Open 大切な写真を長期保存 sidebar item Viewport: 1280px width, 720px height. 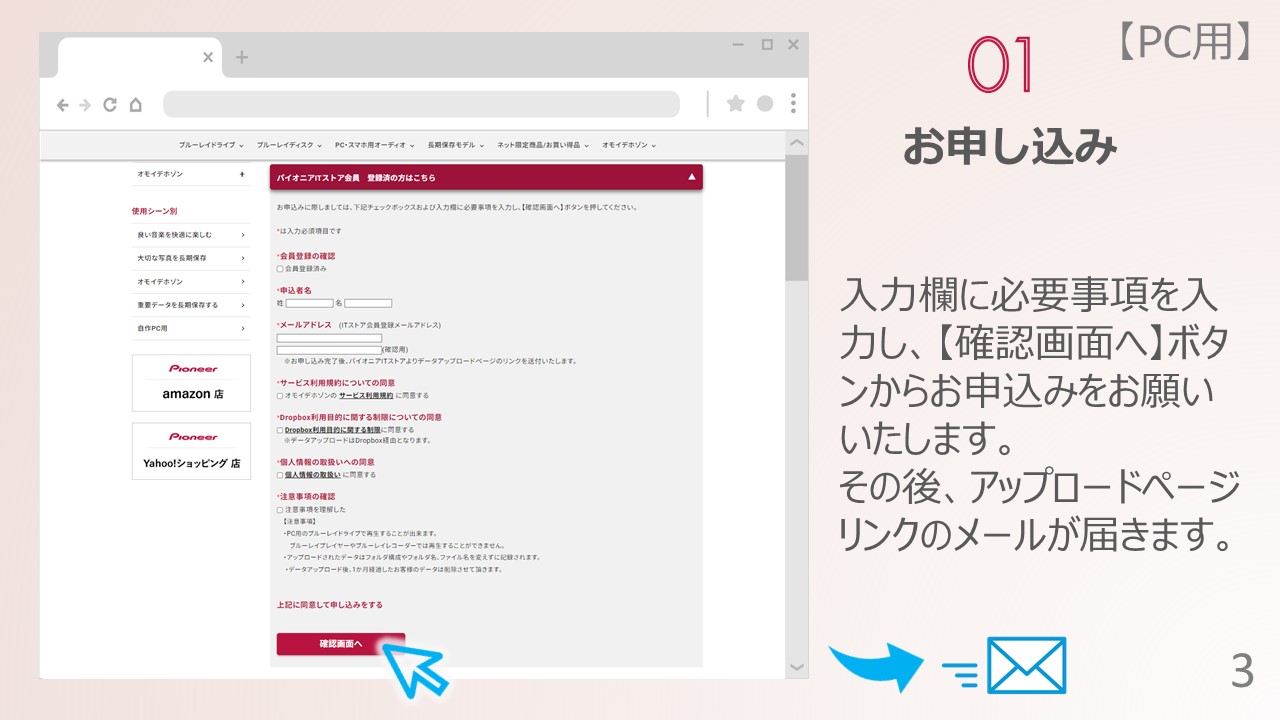[191, 258]
